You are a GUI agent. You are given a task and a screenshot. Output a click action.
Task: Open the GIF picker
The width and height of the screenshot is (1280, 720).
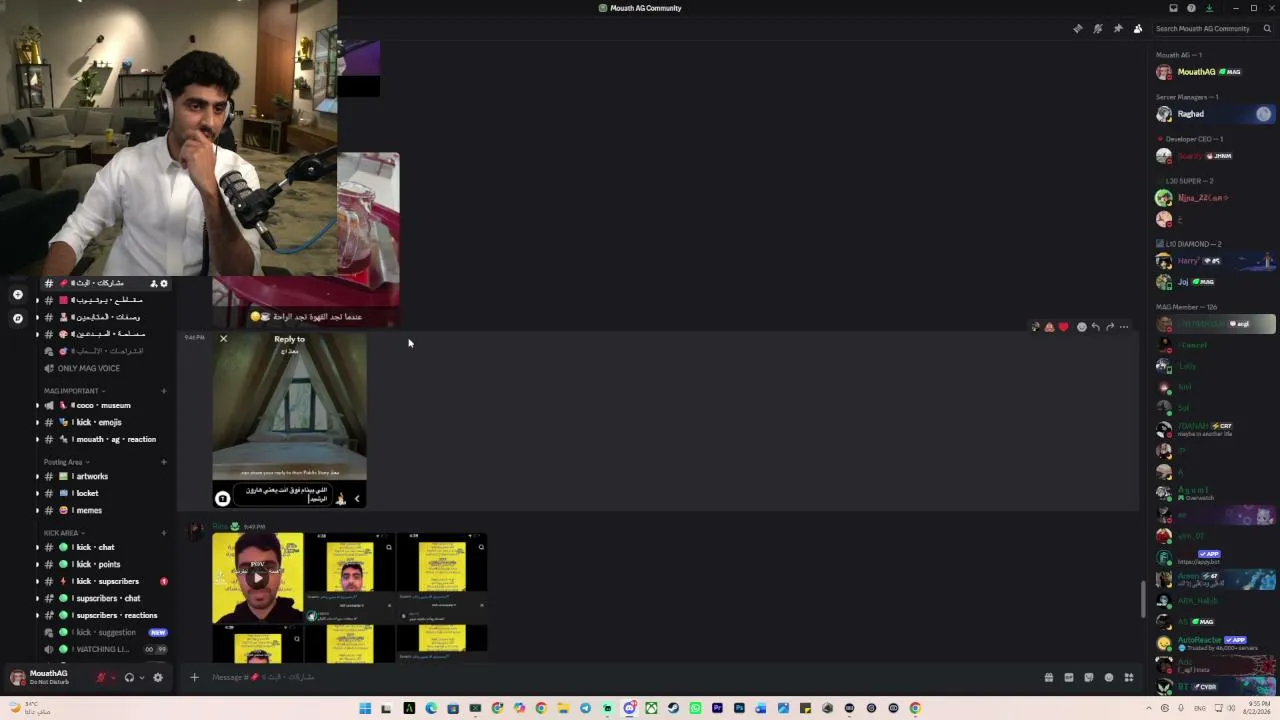click(x=1068, y=677)
